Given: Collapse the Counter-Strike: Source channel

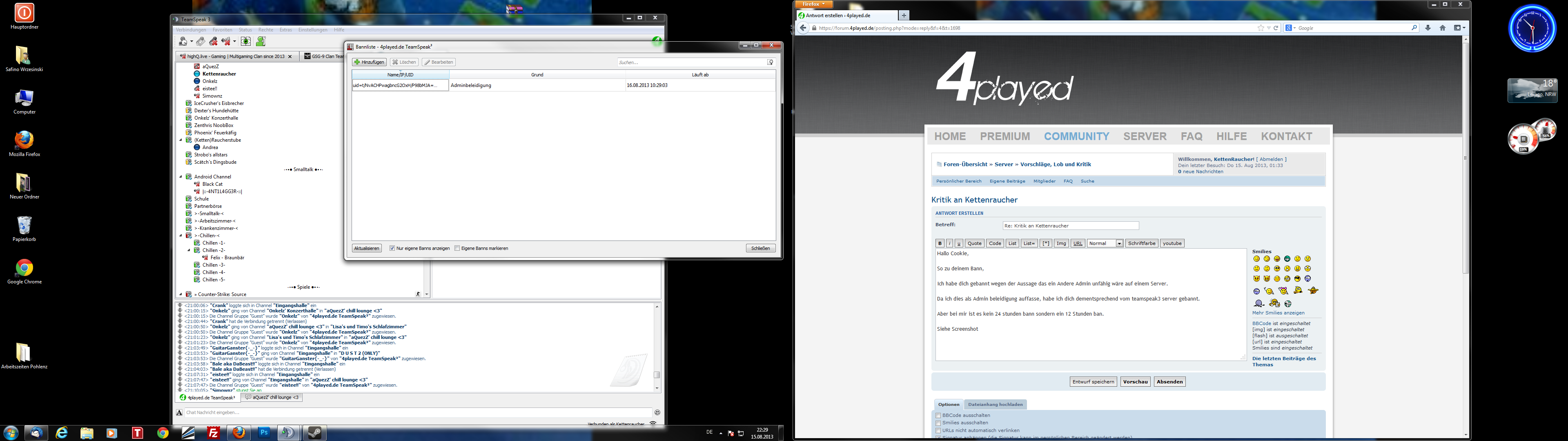Looking at the screenshot, I should click(x=181, y=294).
